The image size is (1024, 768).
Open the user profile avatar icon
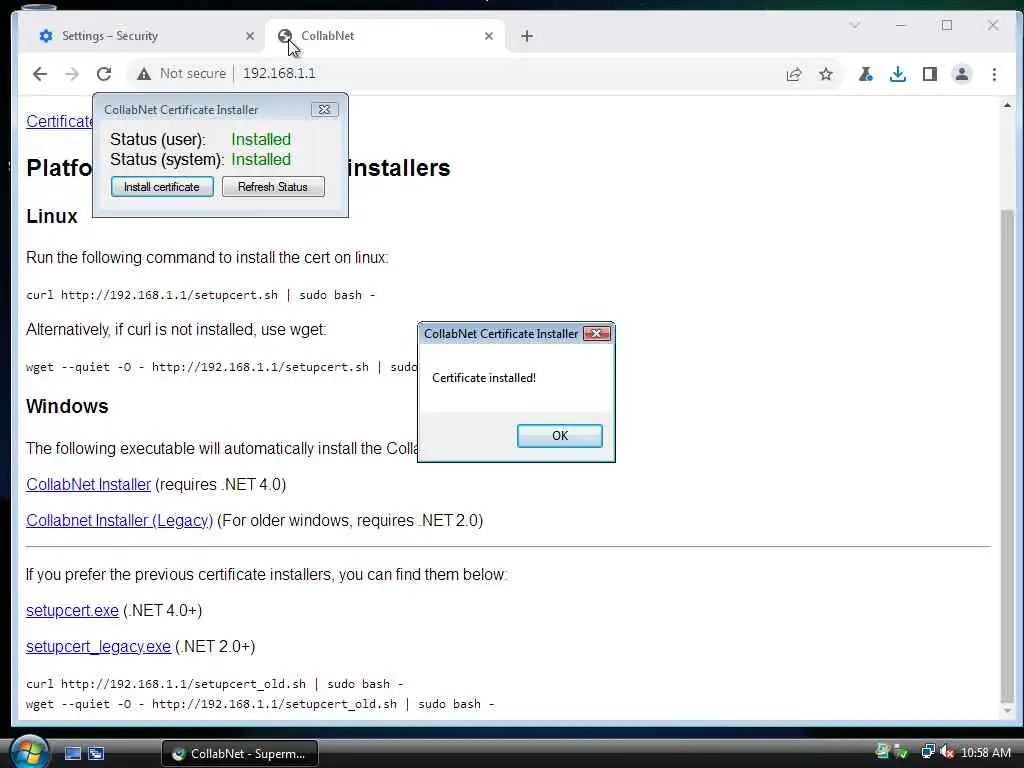962,74
